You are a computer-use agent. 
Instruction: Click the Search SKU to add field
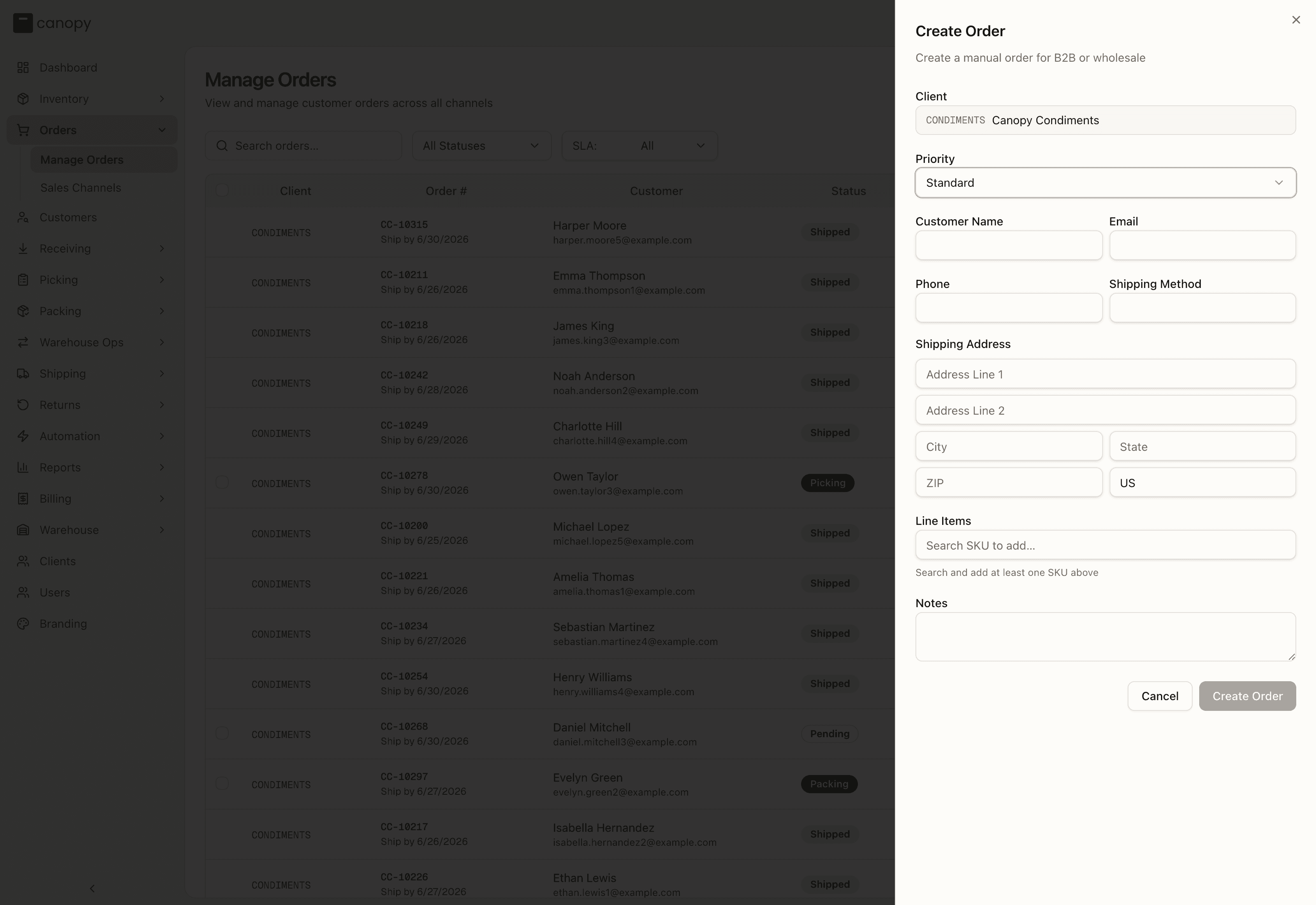[x=1105, y=545]
